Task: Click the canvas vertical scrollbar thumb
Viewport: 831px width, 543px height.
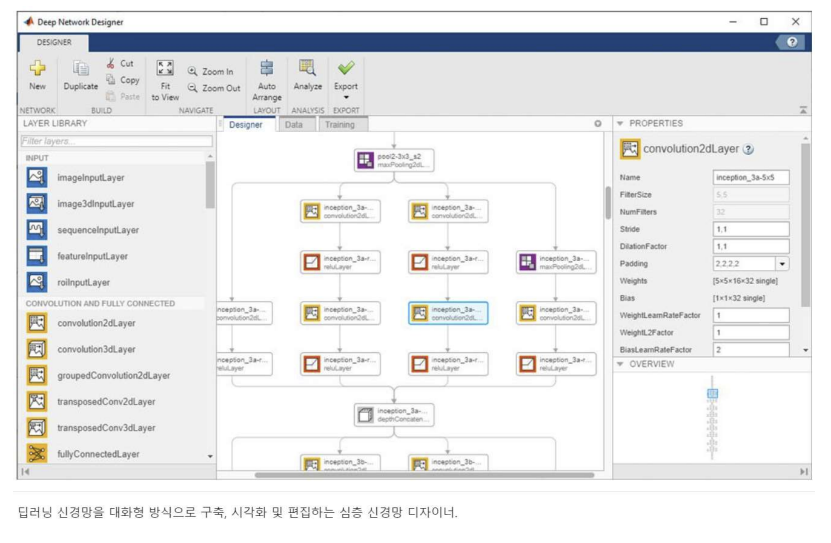Action: (608, 202)
